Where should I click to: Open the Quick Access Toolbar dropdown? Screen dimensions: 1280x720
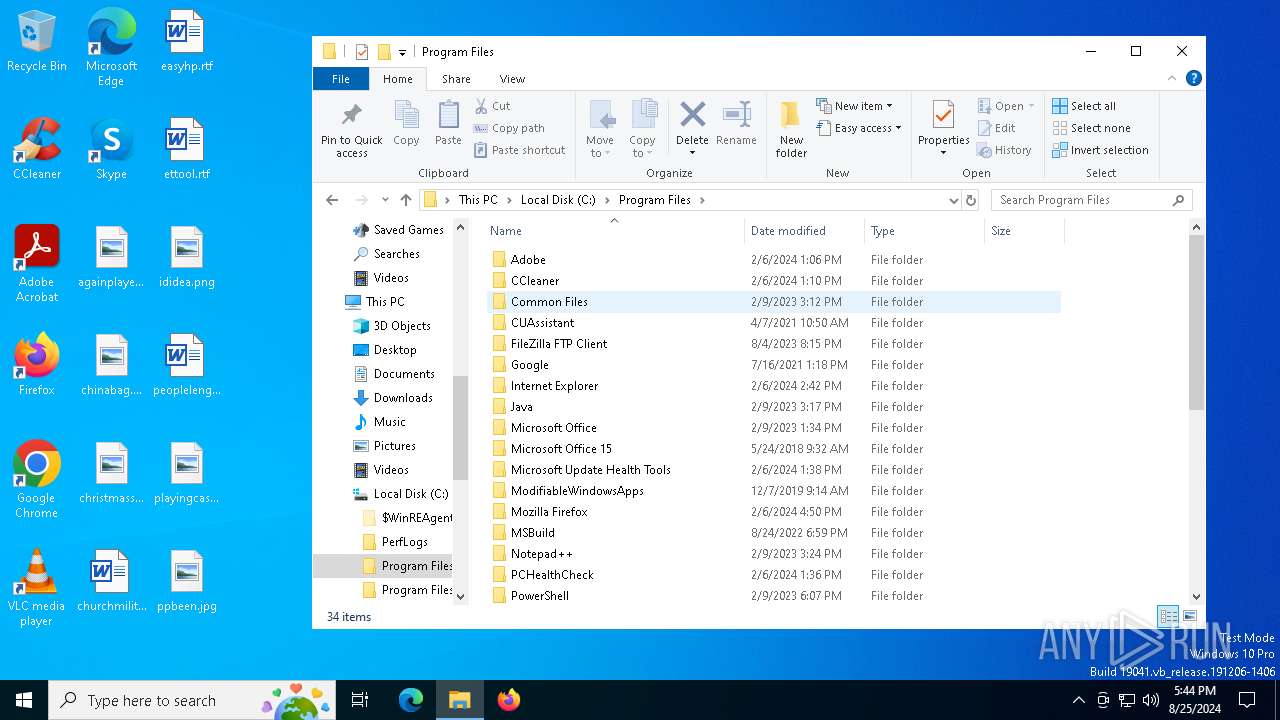[402, 52]
